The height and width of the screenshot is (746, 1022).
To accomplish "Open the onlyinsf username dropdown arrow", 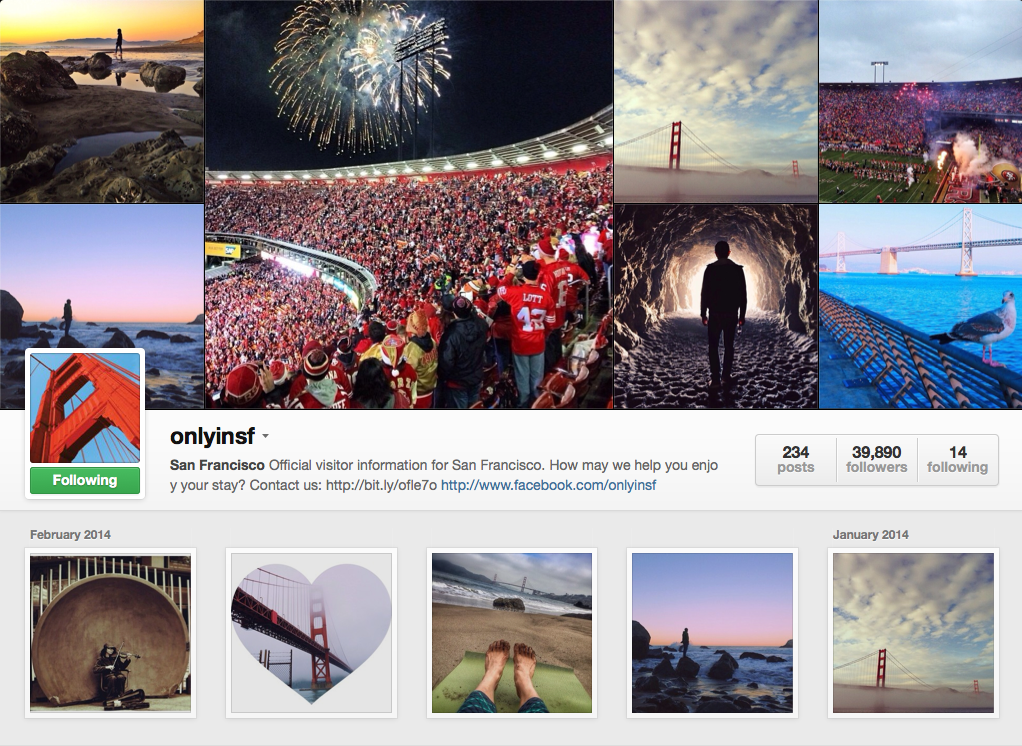I will pos(265,437).
